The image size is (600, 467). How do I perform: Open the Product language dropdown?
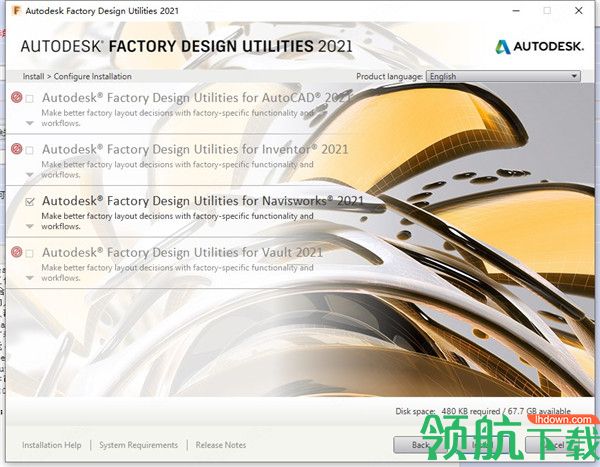point(503,76)
